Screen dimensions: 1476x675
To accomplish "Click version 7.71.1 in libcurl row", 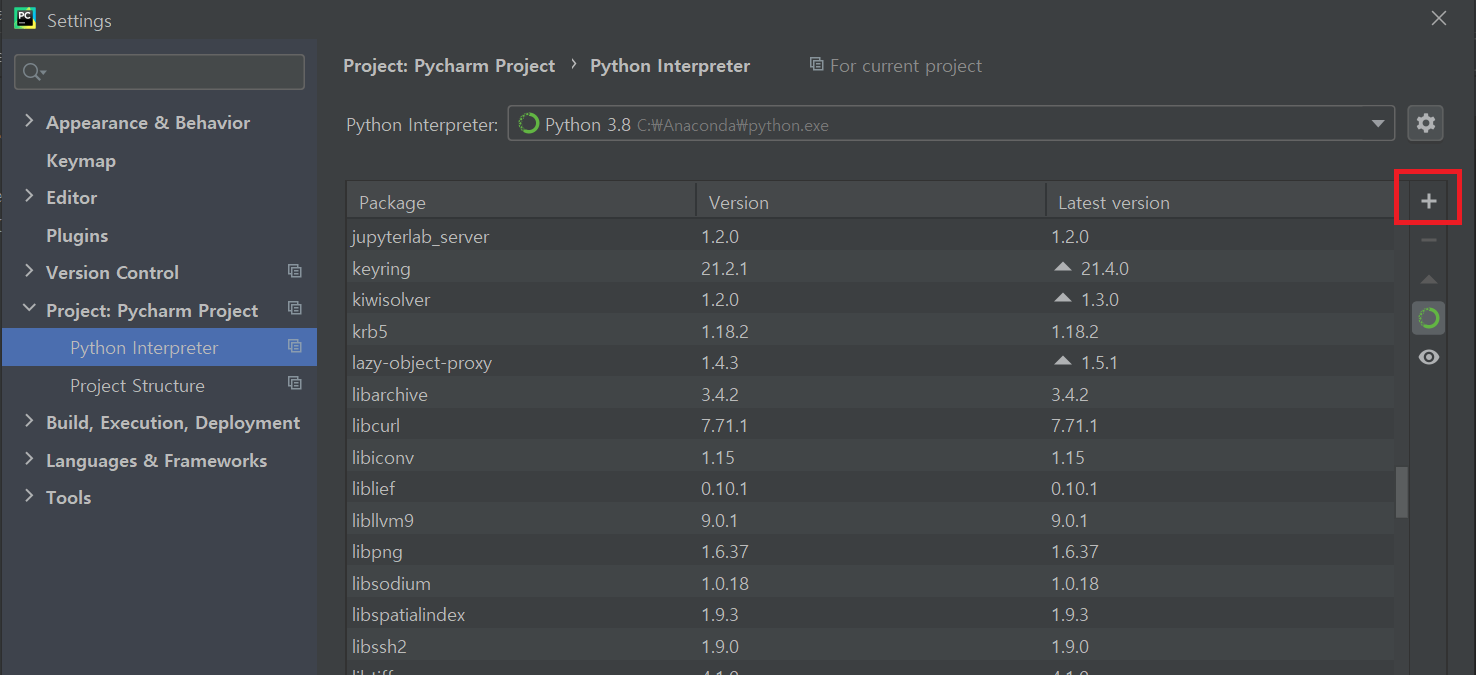I will coord(724,425).
